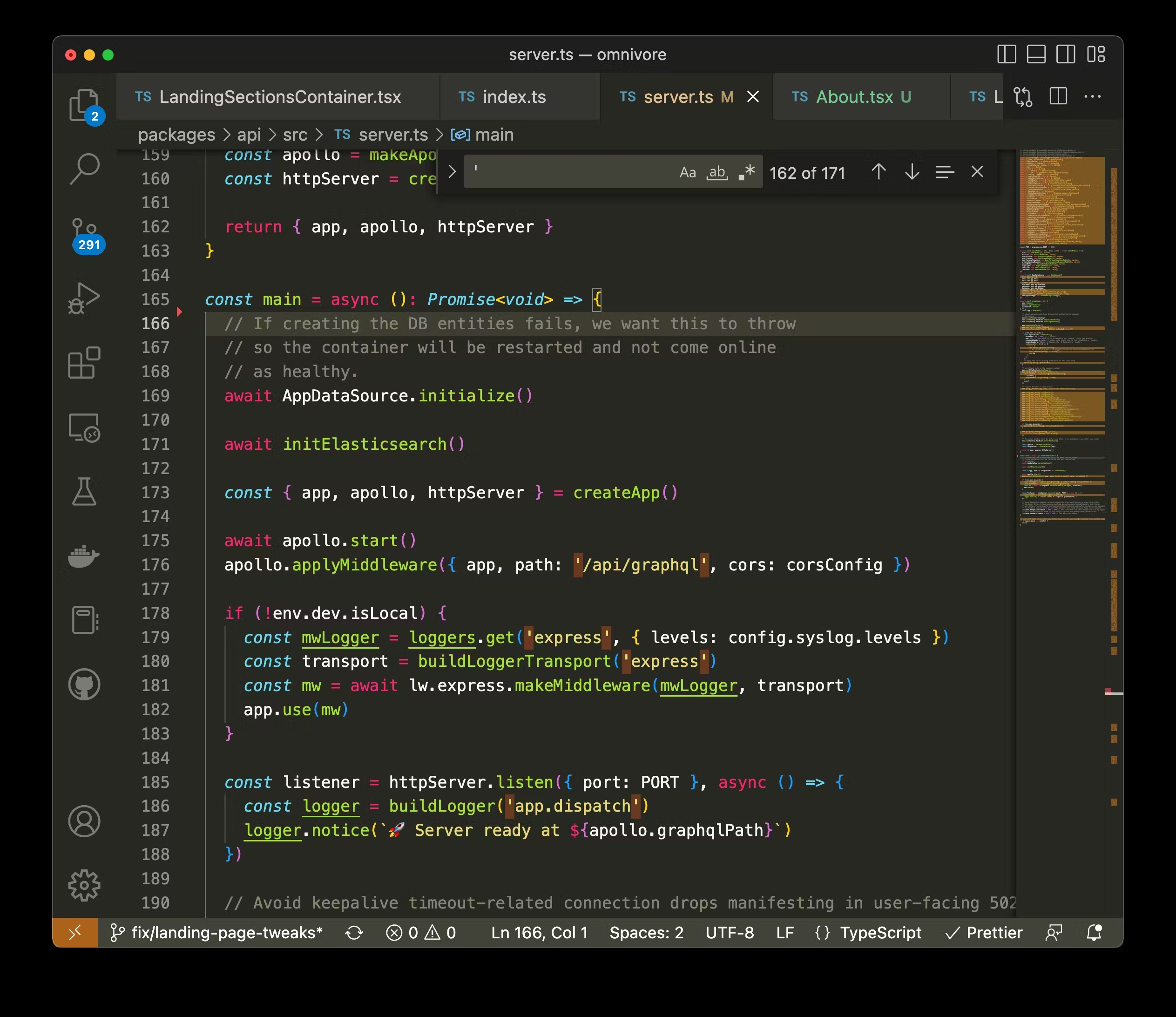
Task: Switch to the About.tsx tab
Action: [851, 96]
